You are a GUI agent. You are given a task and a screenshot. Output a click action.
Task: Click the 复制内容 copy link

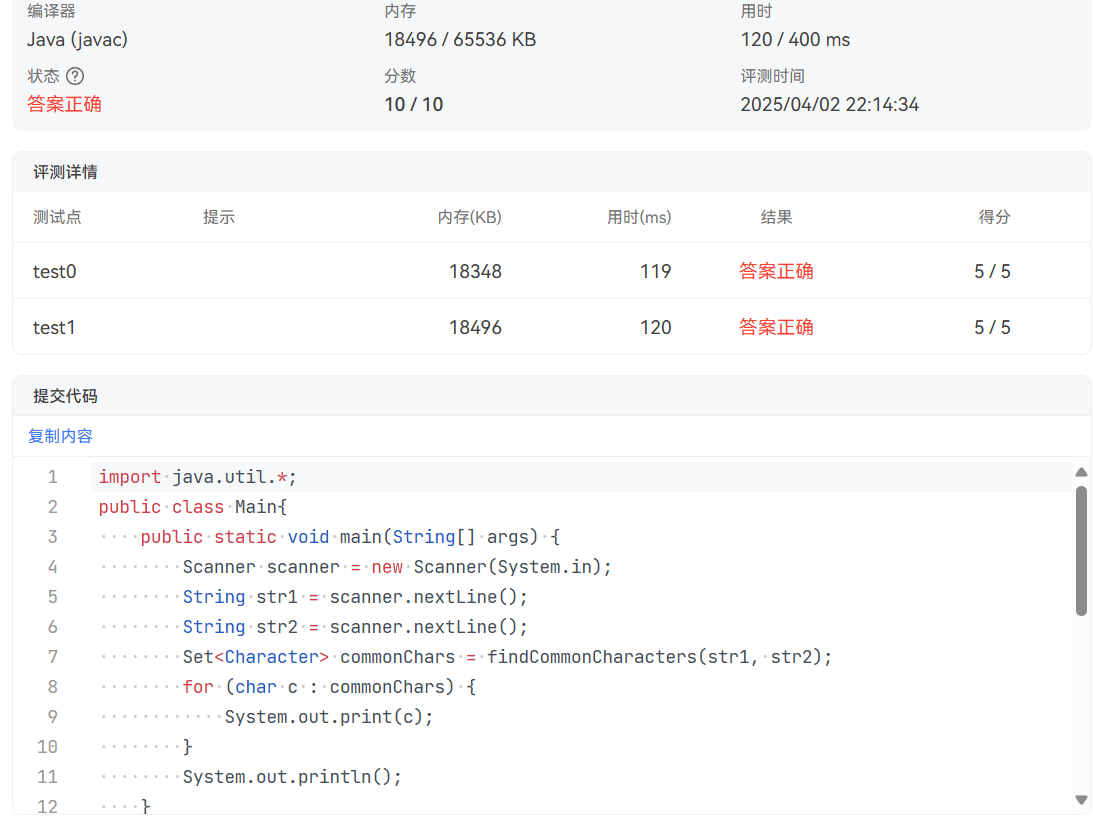(x=60, y=436)
